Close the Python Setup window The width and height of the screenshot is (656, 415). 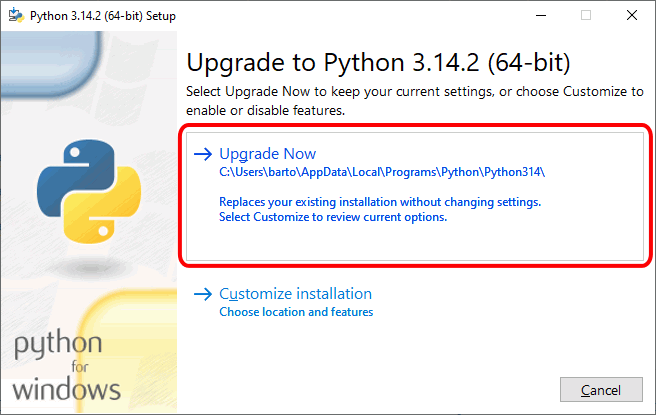[x=632, y=14]
